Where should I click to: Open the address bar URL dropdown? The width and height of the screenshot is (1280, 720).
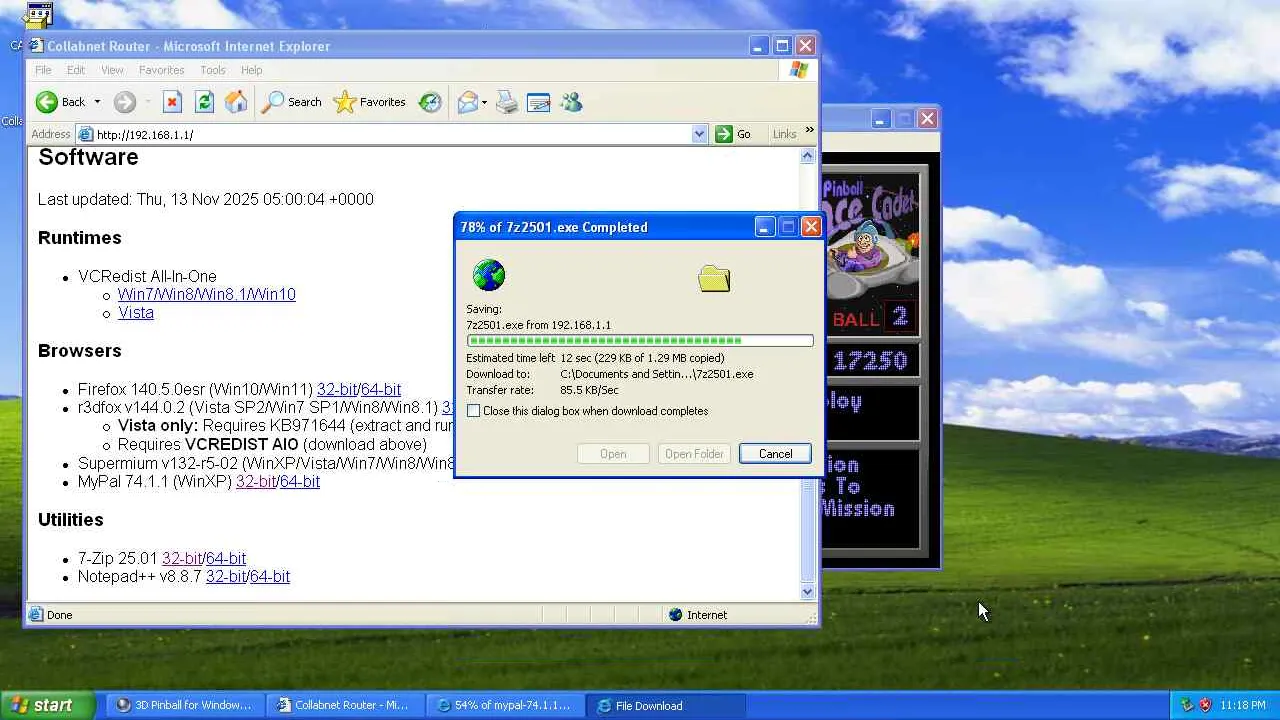[699, 134]
